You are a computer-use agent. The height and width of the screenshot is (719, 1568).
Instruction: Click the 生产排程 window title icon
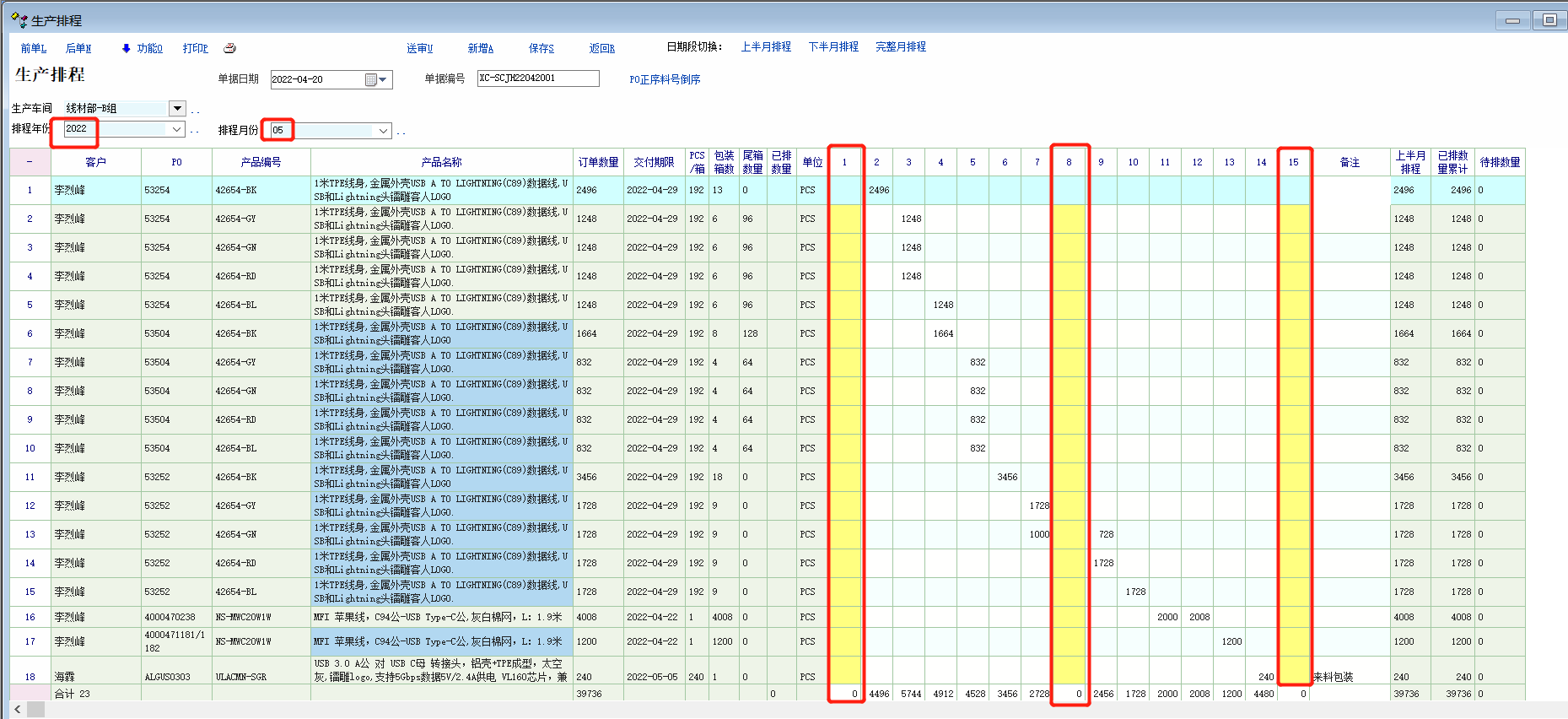[19, 20]
